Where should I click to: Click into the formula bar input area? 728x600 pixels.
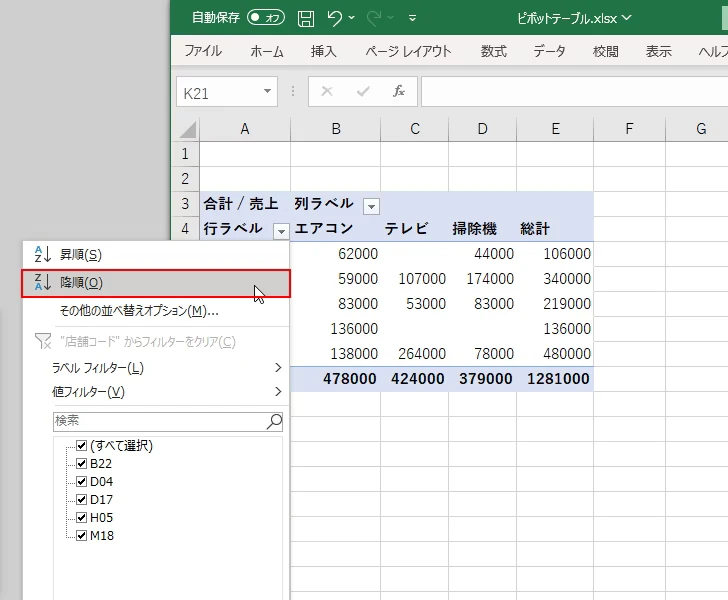574,91
